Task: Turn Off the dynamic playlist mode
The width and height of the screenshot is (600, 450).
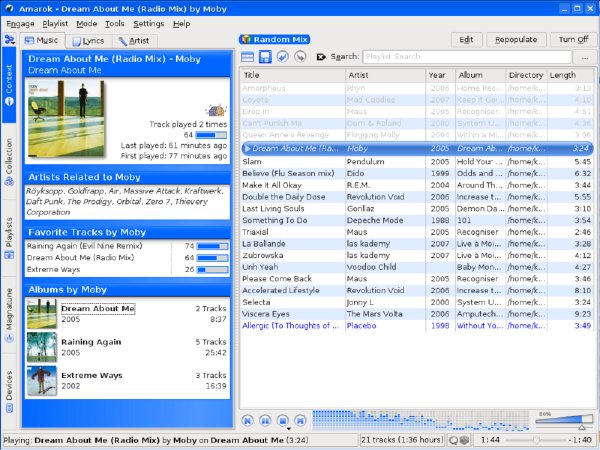Action: pos(573,39)
